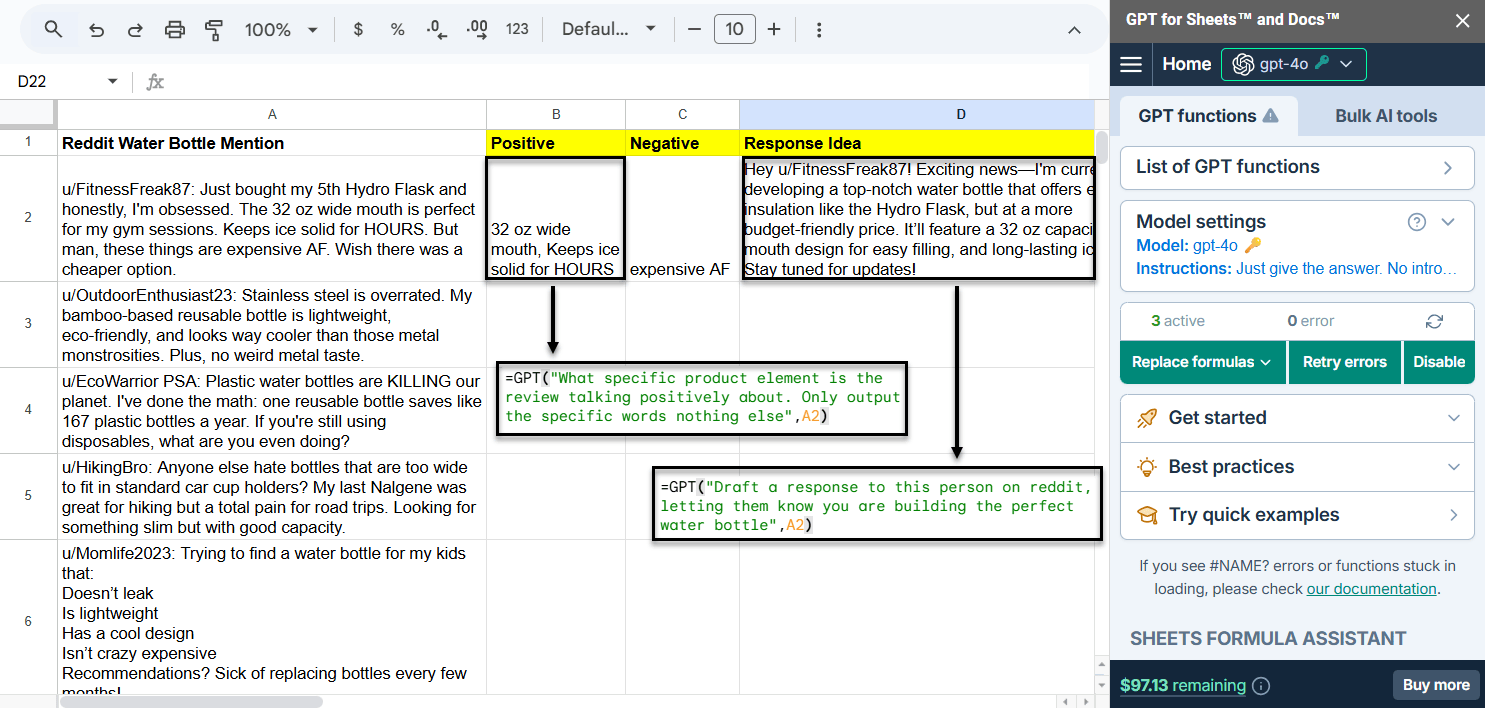Decrease decimal places
This screenshot has height=708, width=1485.
(x=437, y=30)
